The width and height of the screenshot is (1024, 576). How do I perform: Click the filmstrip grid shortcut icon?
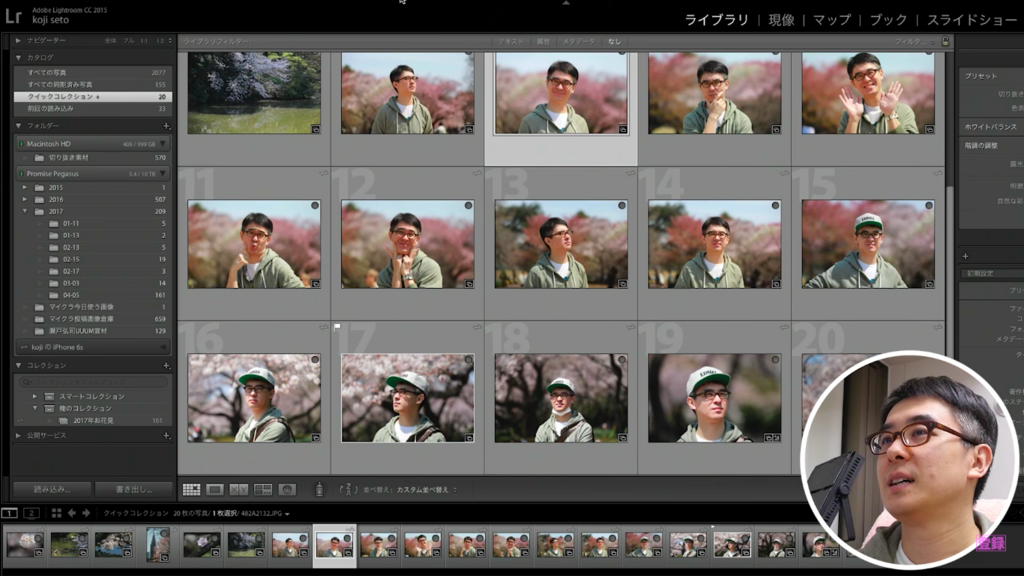[56, 513]
